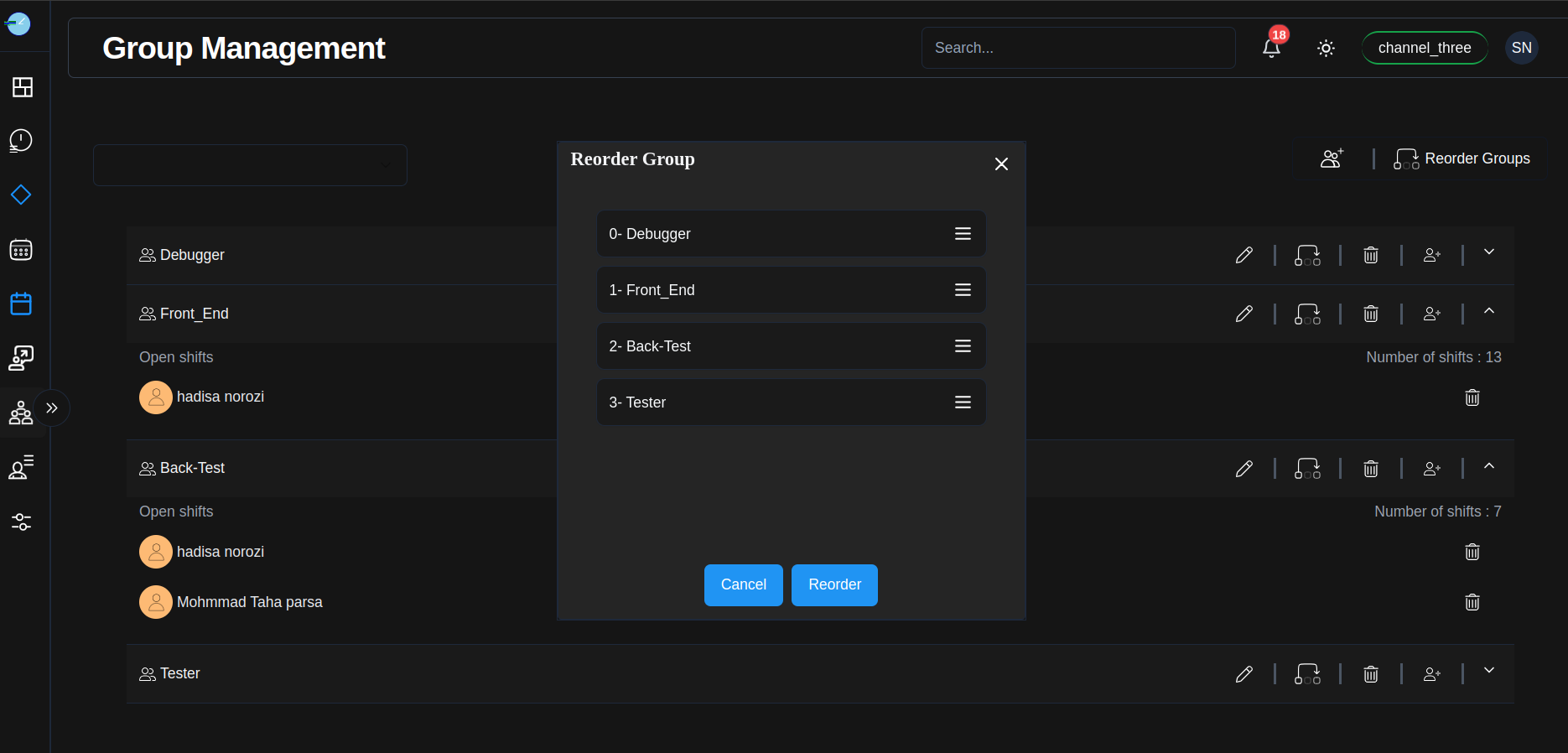Expand the sidebar with double-arrow button

point(52,408)
